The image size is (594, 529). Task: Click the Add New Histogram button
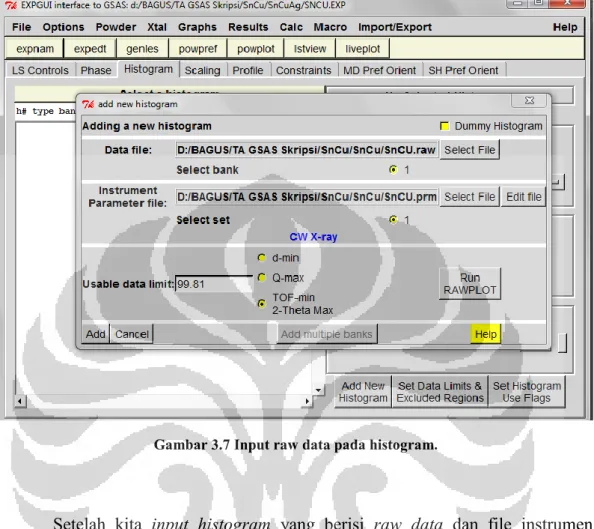click(363, 392)
